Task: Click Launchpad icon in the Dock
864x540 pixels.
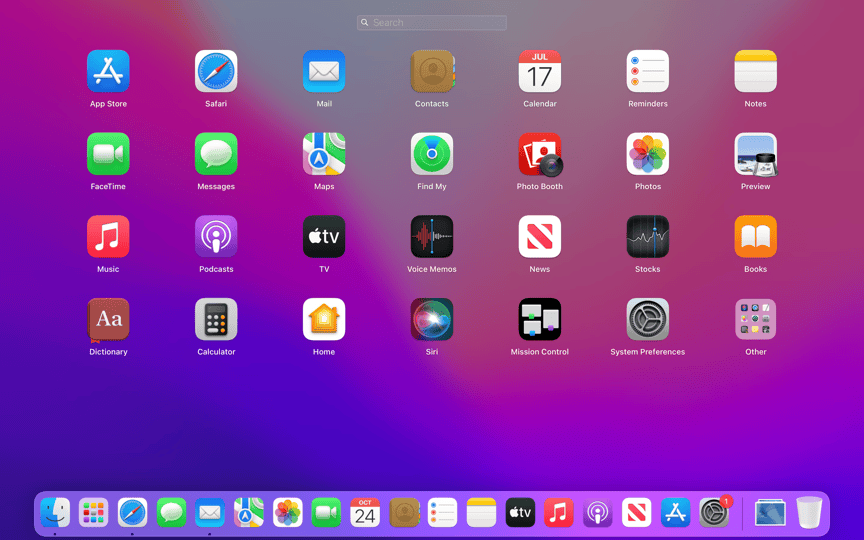Action: 94,512
